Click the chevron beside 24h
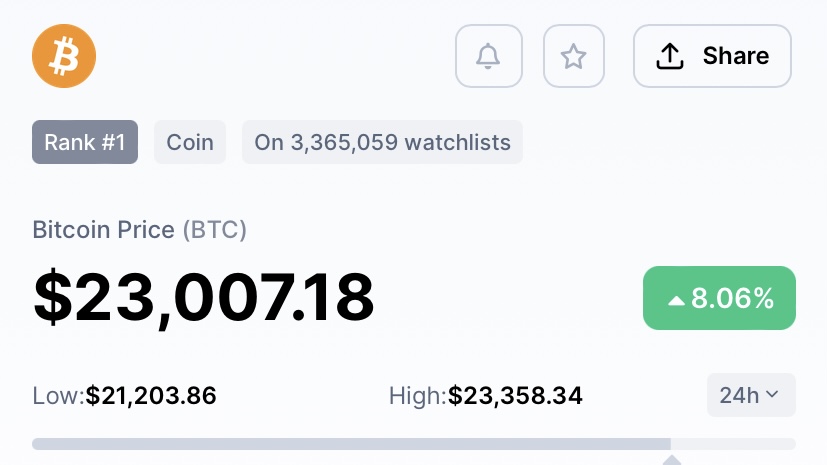Viewport: 827px width, 465px height. 772,394
